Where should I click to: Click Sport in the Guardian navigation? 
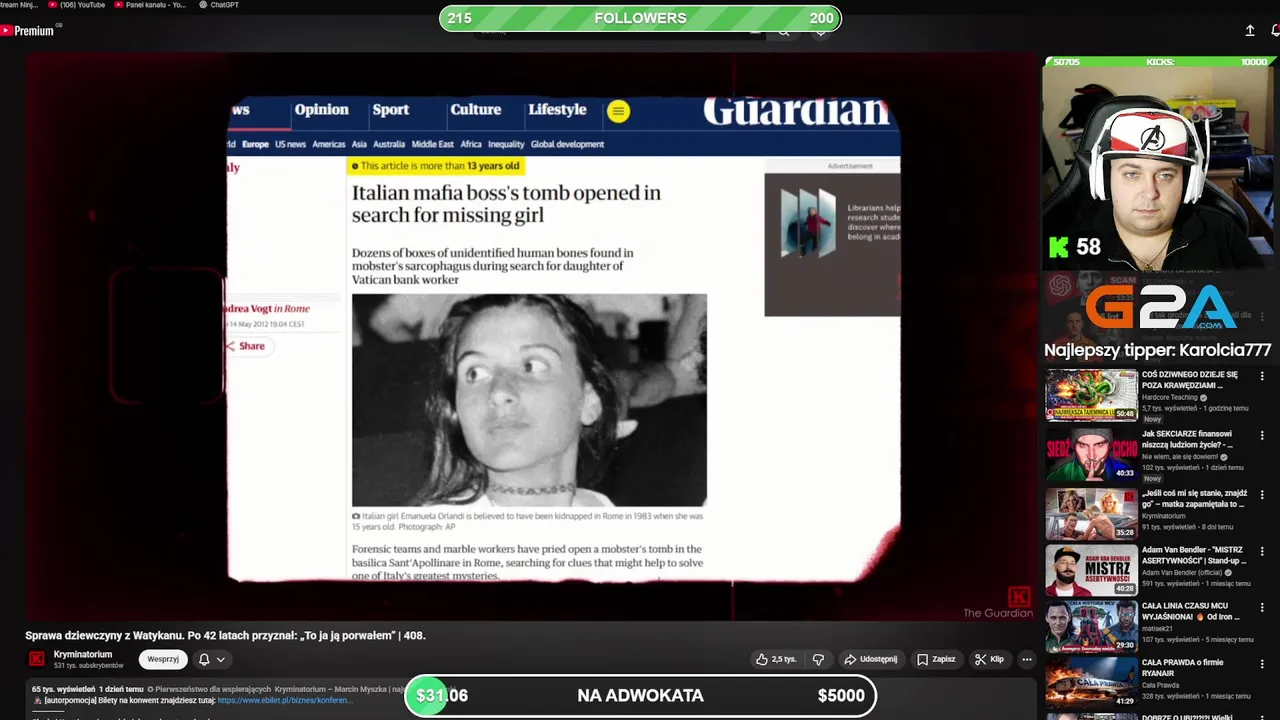coord(391,110)
